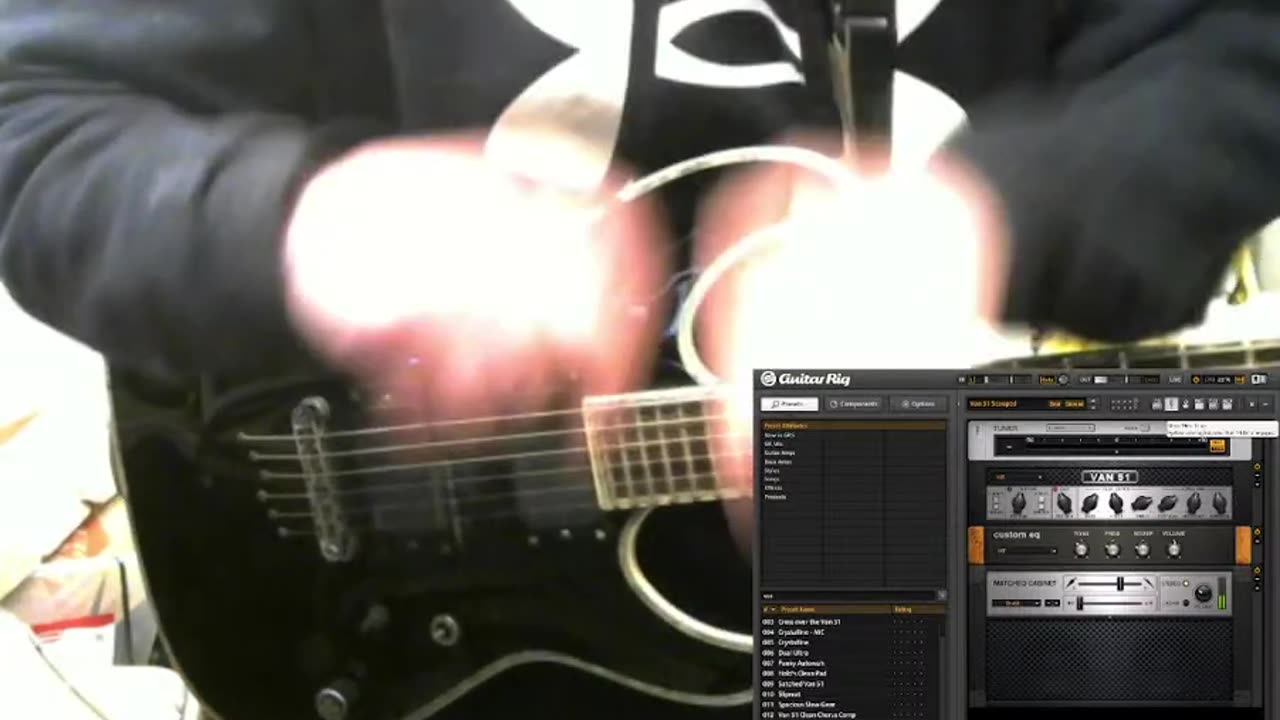The image size is (1280, 720).
Task: Clear the preset search field
Action: (x=941, y=596)
